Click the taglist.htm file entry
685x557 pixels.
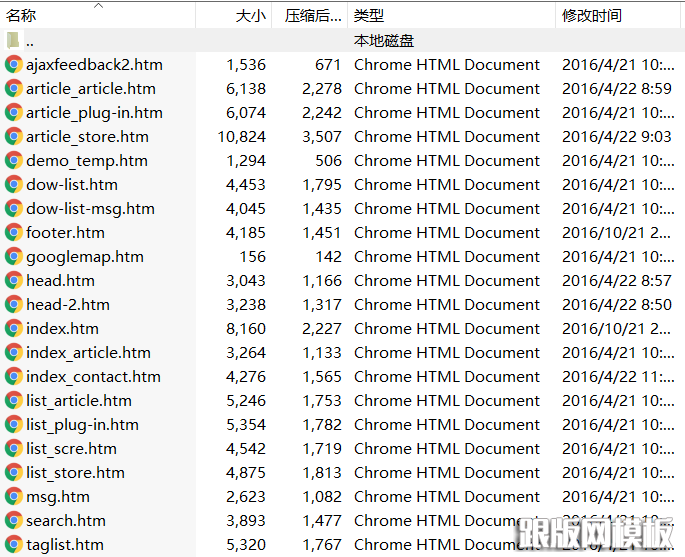(x=64, y=545)
